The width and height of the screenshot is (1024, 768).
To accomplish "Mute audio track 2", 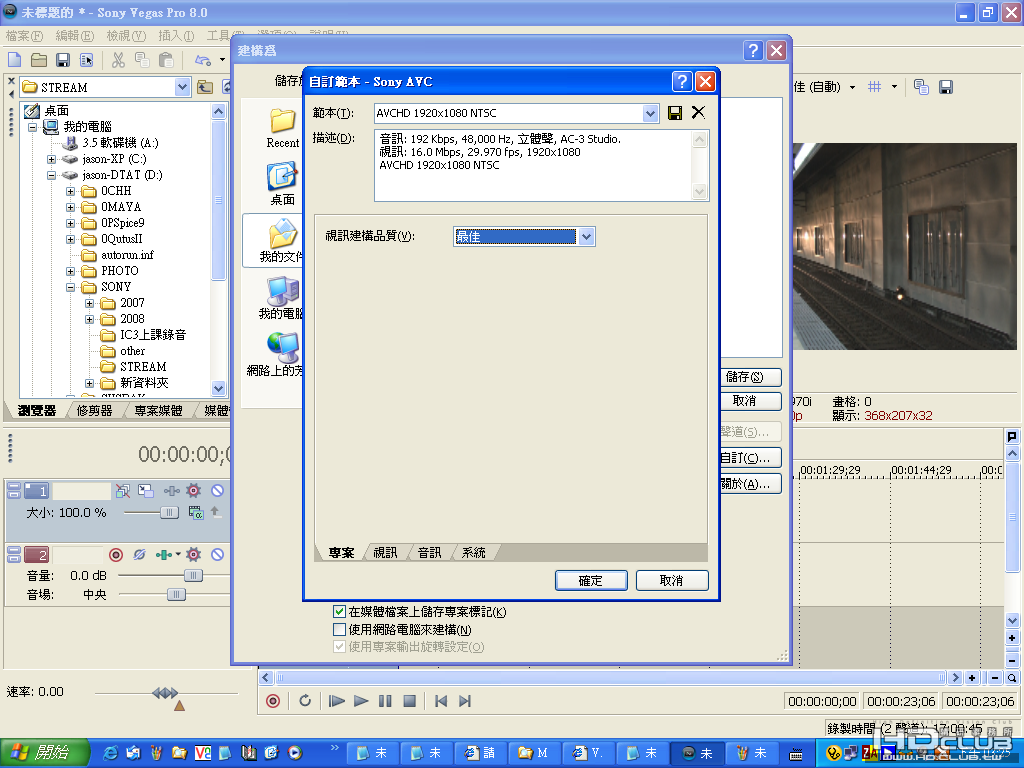I will (217, 554).
